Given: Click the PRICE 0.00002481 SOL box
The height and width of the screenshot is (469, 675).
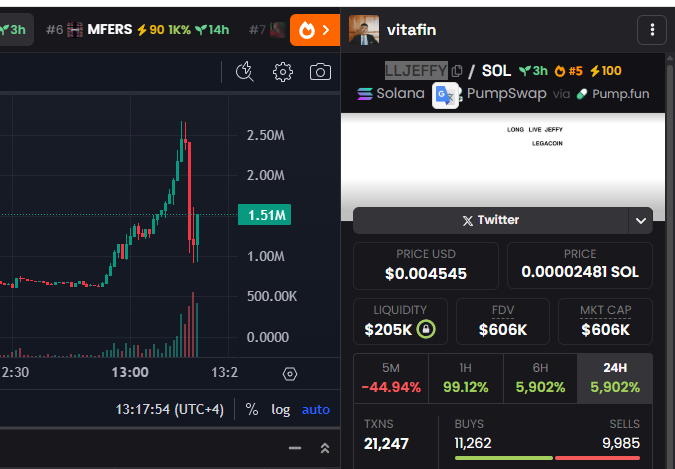Looking at the screenshot, I should 580,266.
